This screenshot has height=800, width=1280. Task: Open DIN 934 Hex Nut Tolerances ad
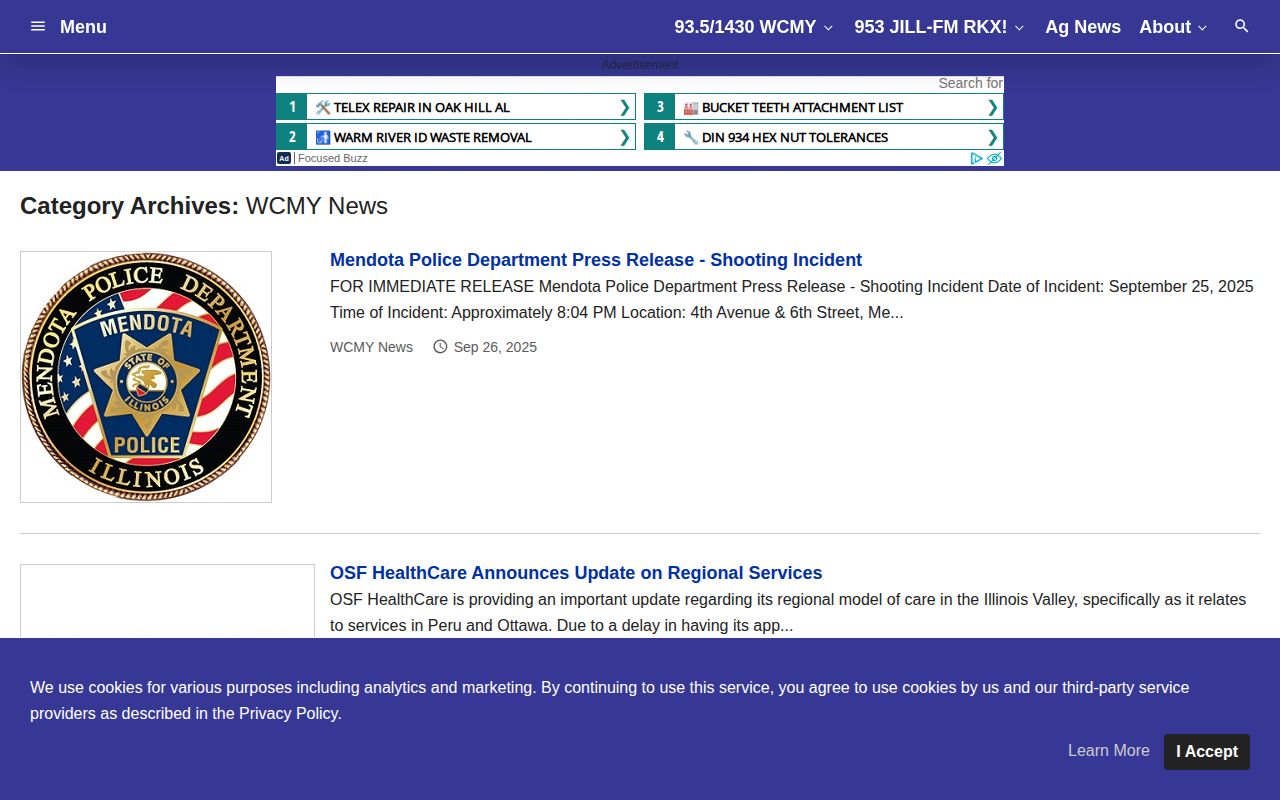tap(824, 137)
